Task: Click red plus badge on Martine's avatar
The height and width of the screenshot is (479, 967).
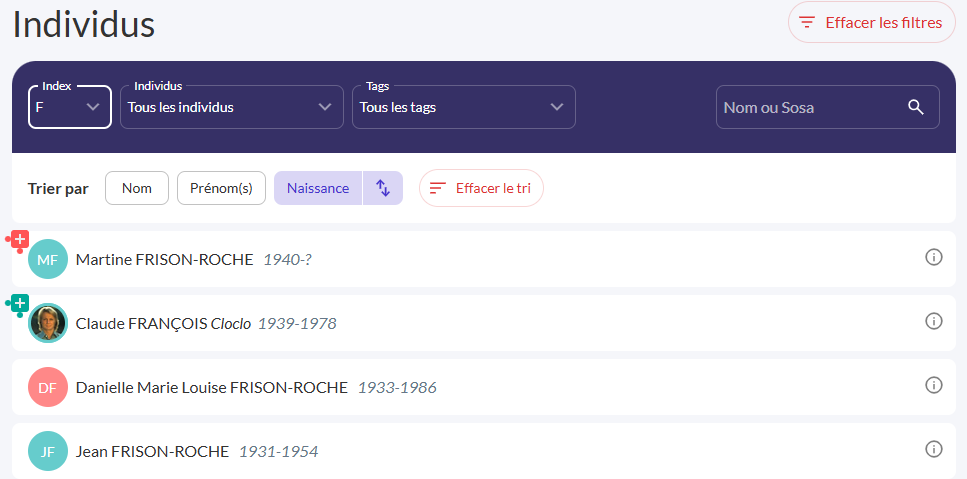Action: tap(19, 239)
